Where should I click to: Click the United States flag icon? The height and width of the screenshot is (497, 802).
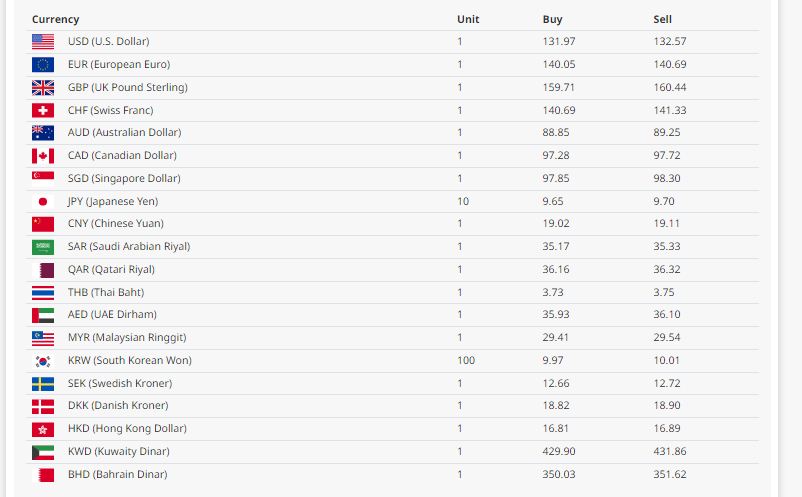point(43,42)
